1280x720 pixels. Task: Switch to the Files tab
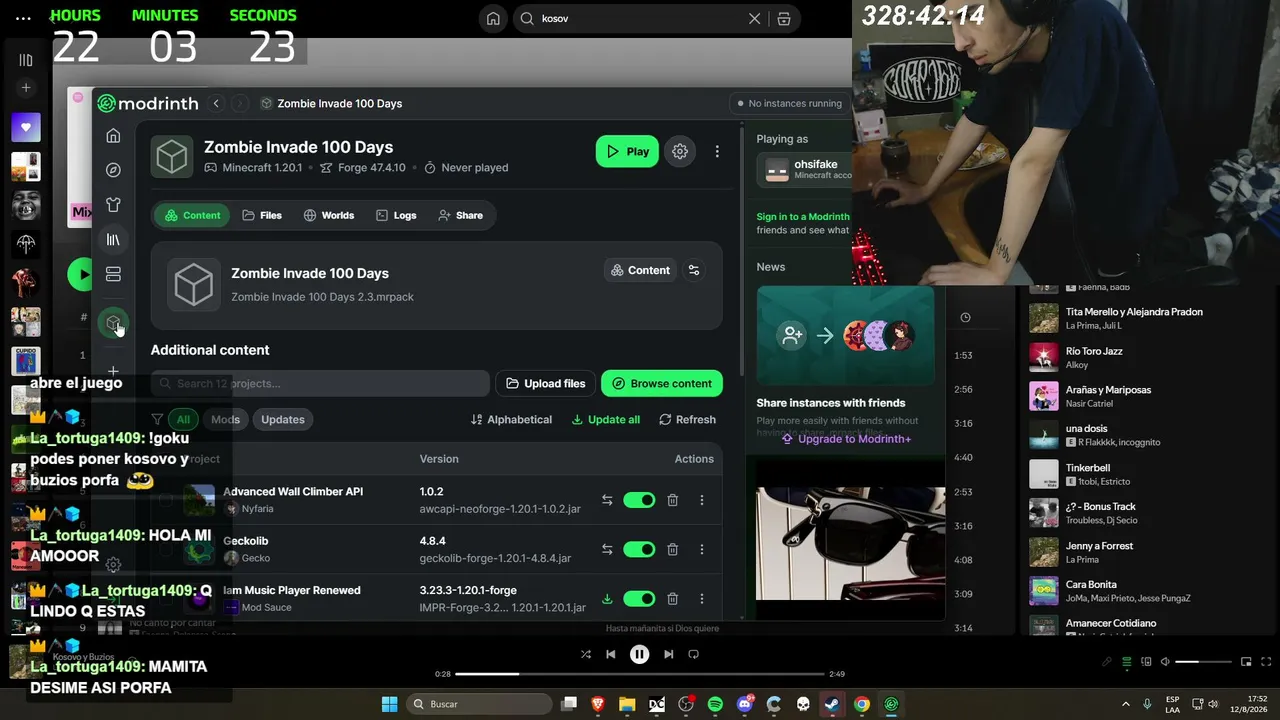pos(262,215)
